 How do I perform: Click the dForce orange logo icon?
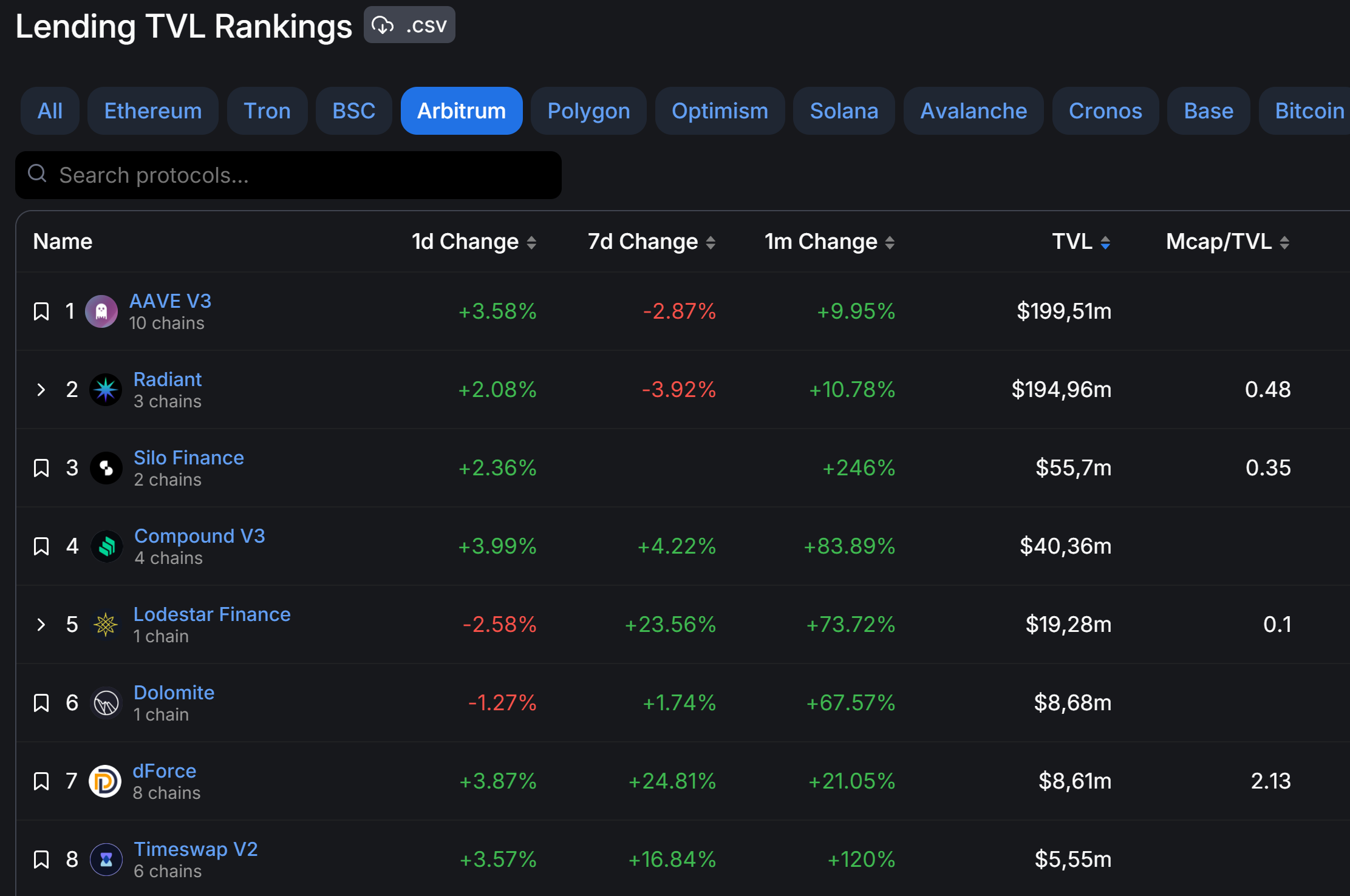point(105,781)
